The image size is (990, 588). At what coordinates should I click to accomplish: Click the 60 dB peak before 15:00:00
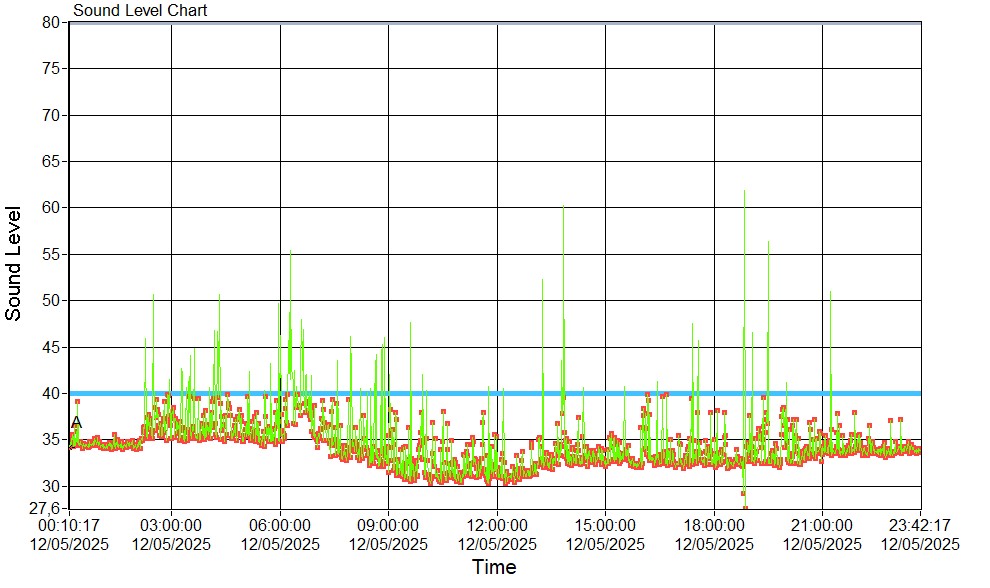563,206
